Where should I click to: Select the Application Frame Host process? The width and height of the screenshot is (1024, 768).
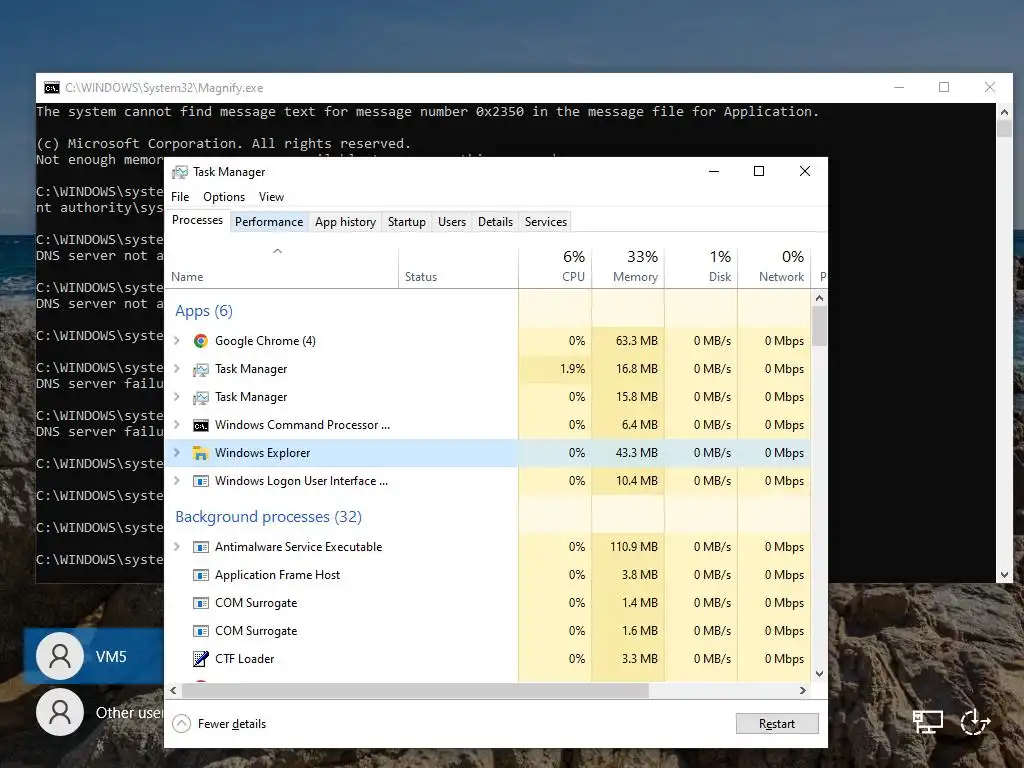[x=488, y=575]
